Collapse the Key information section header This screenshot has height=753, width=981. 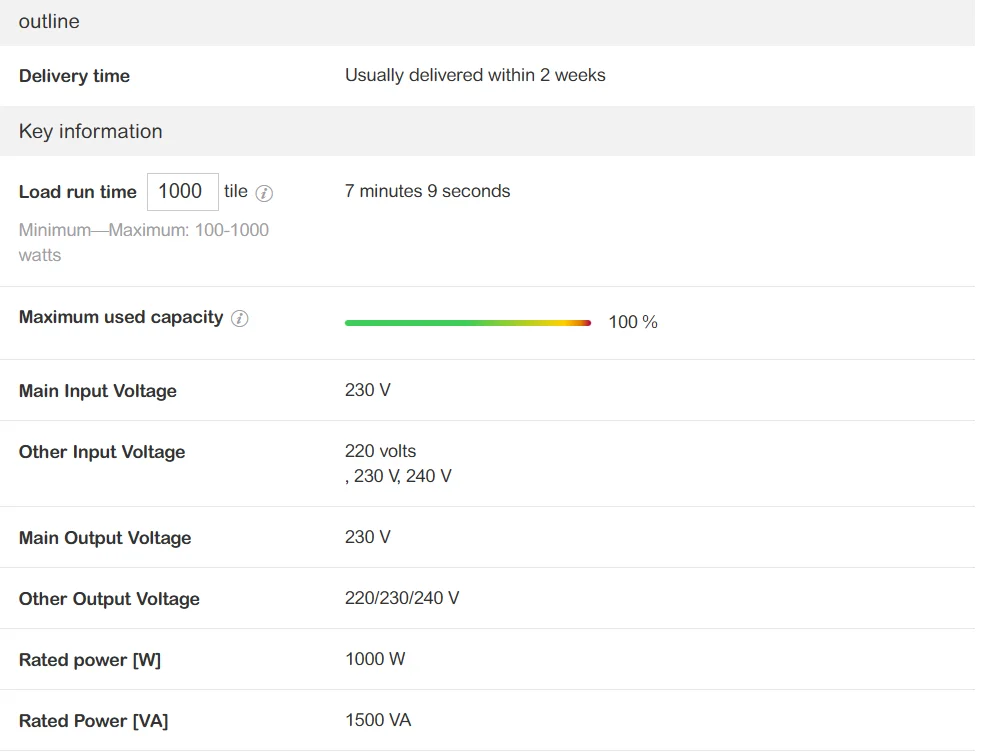[x=90, y=131]
